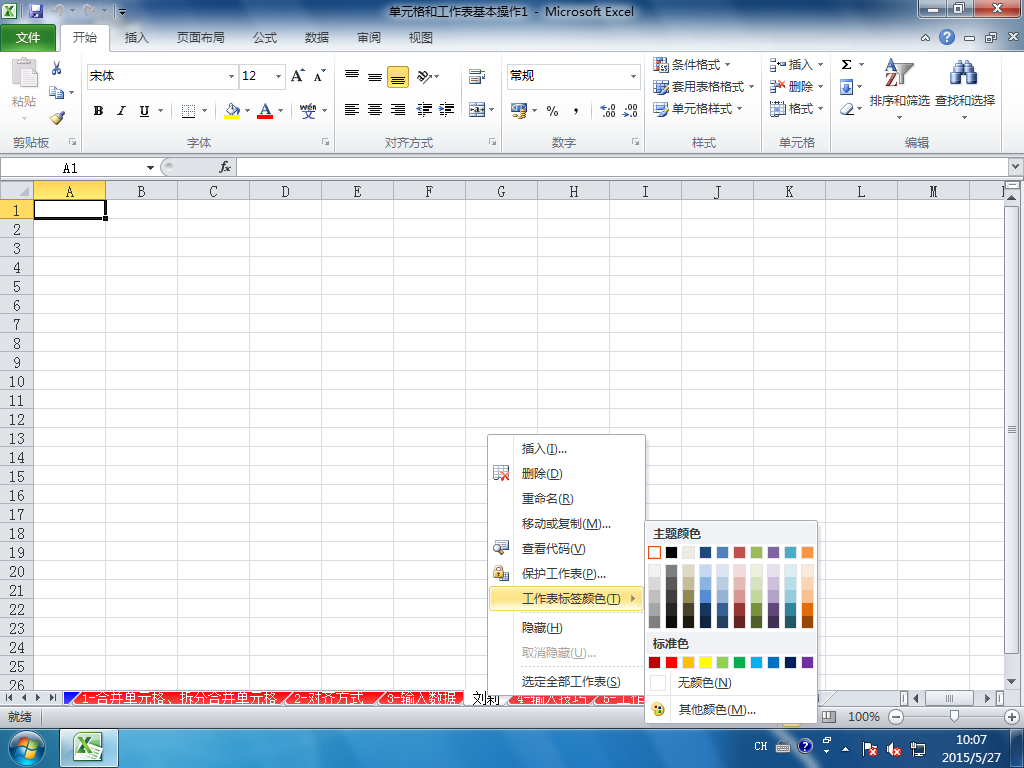Expand 条件格式 conditional formatting menu
This screenshot has height=768, width=1024.
pos(692,65)
